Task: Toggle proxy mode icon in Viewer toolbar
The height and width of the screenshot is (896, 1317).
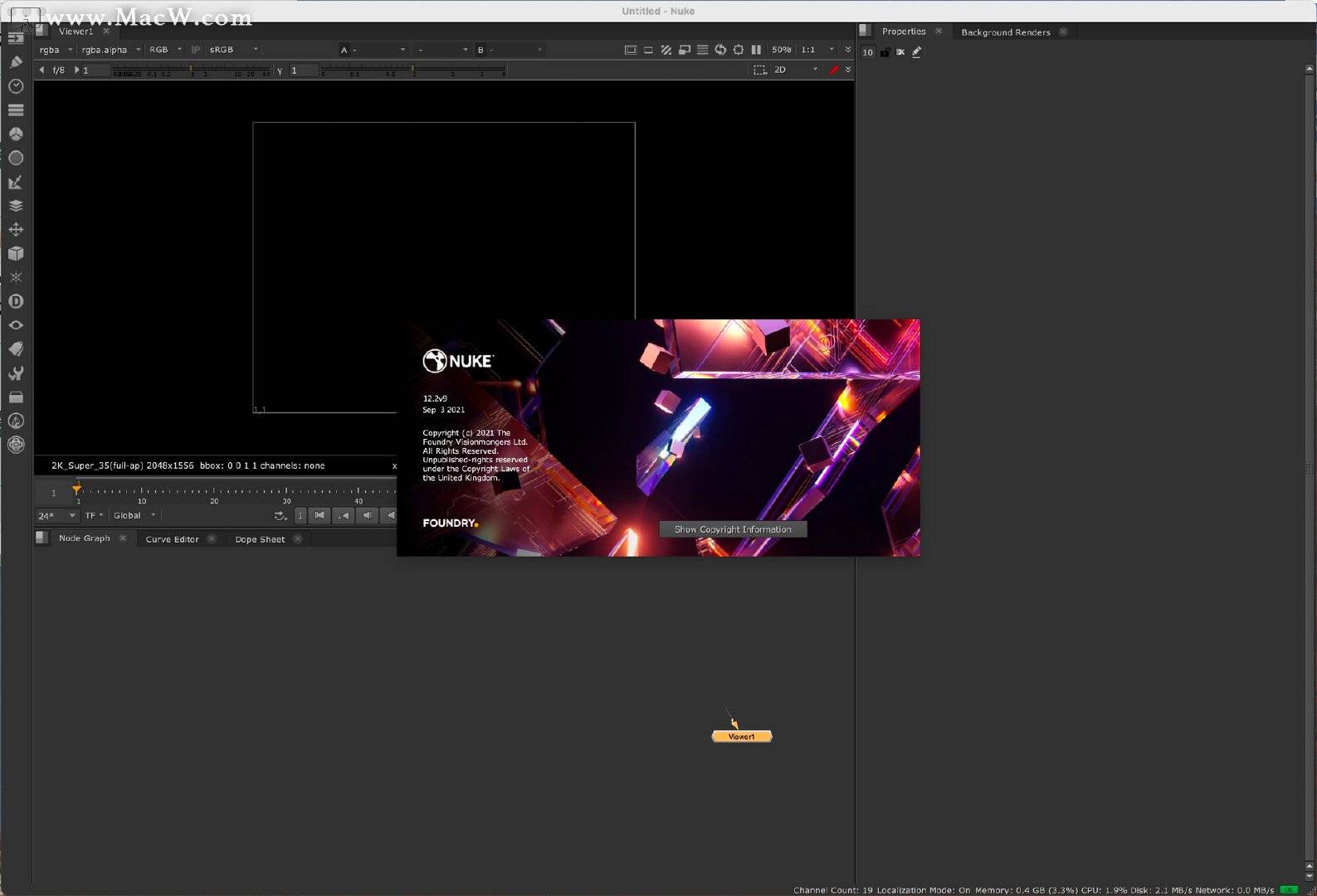Action: (684, 50)
